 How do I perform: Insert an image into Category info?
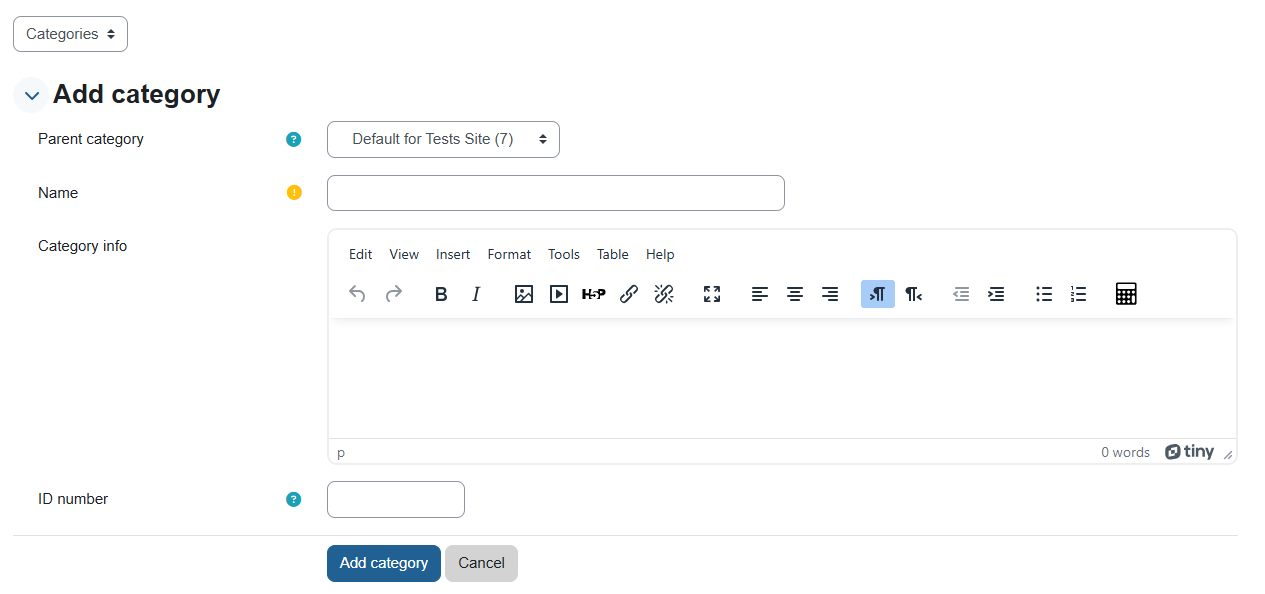tap(524, 294)
